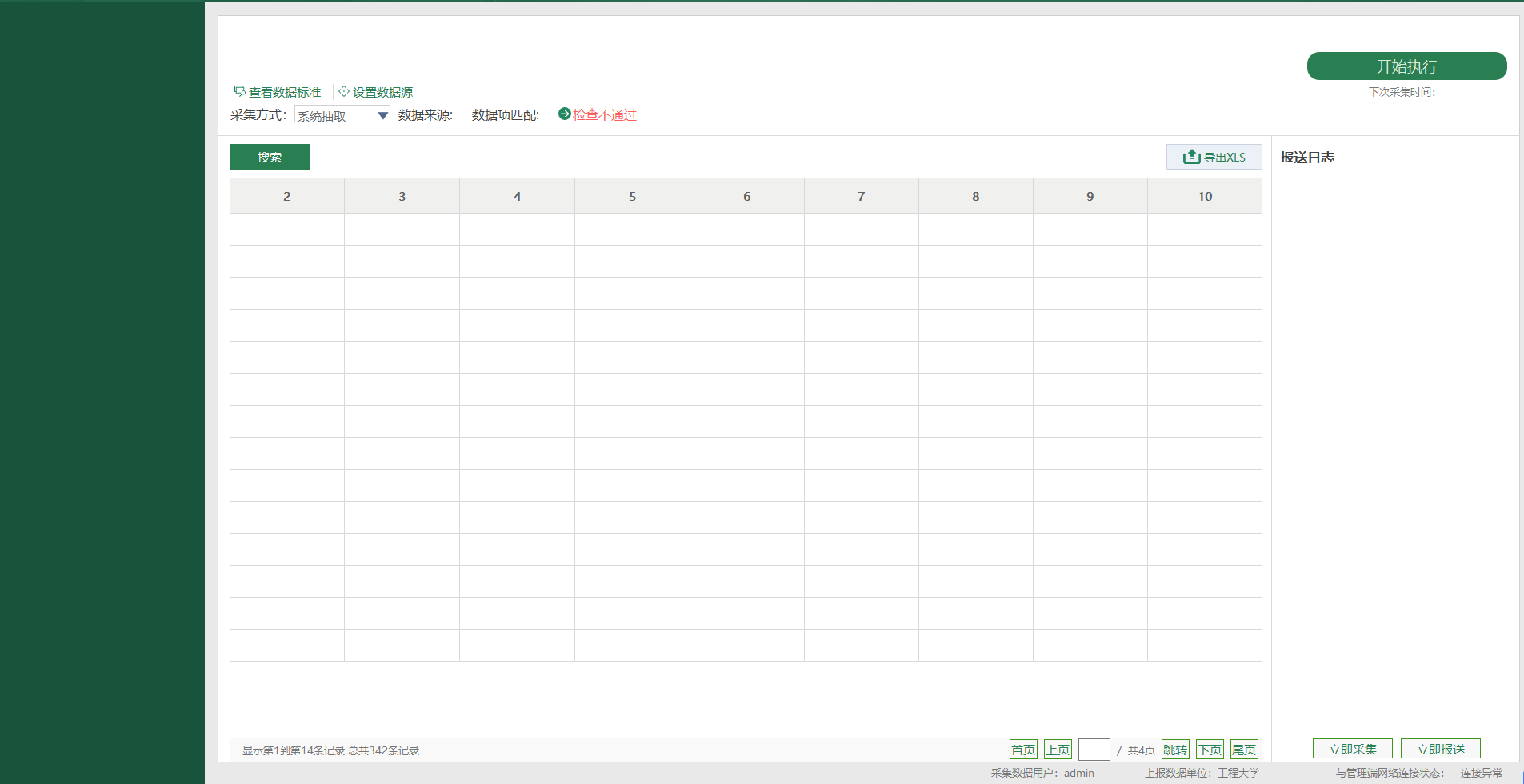Click the 开始执行 button

click(x=1406, y=66)
